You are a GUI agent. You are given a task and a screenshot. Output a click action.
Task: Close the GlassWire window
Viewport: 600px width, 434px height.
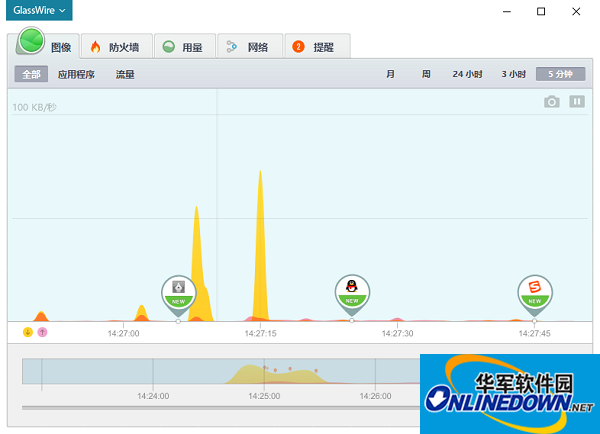[x=576, y=11]
